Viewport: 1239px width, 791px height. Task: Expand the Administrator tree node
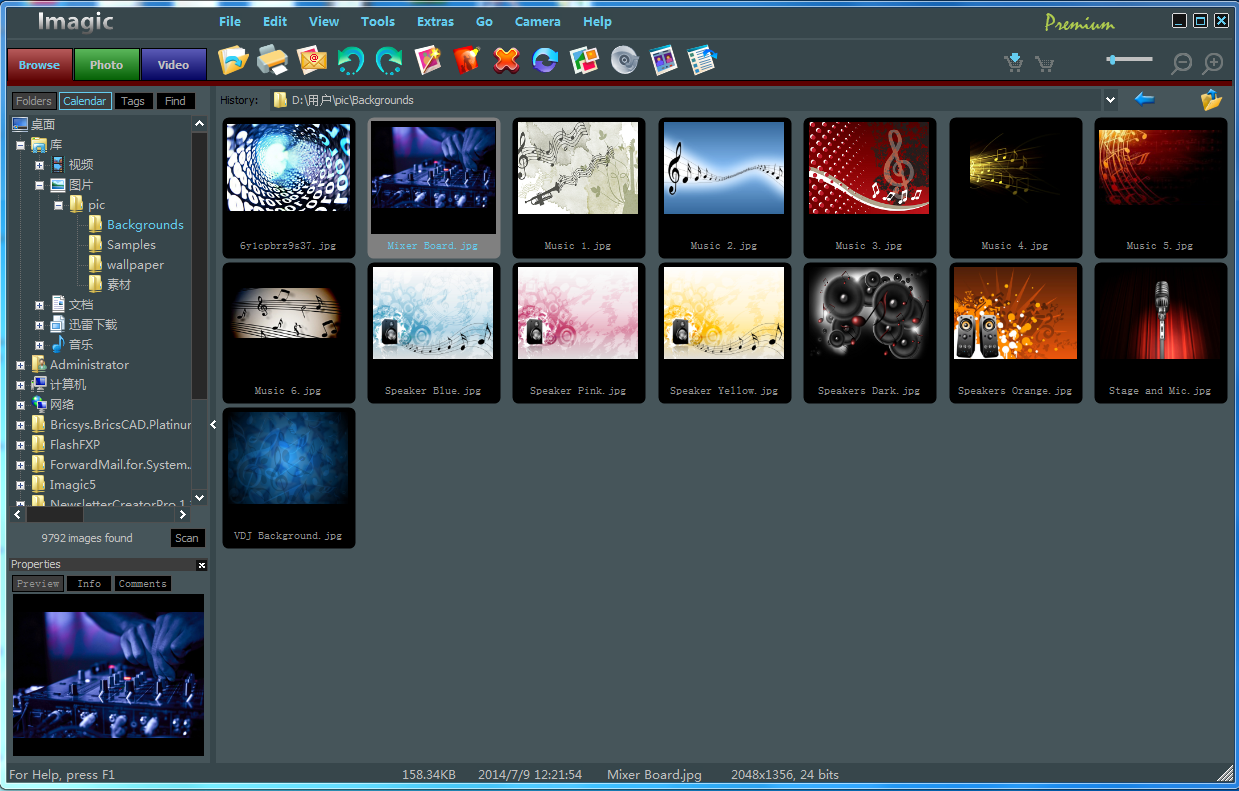pos(20,365)
